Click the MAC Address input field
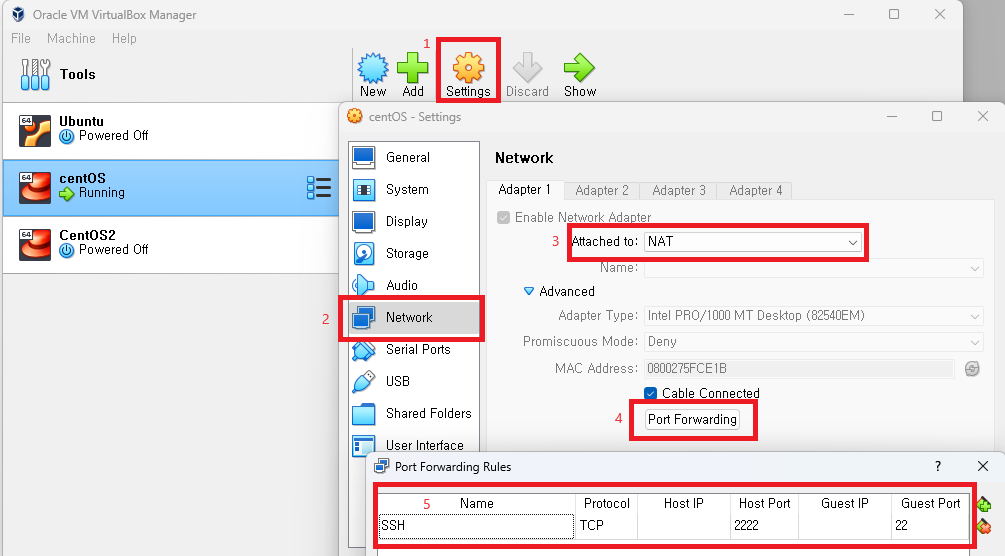The width and height of the screenshot is (1005, 556). tap(799, 369)
